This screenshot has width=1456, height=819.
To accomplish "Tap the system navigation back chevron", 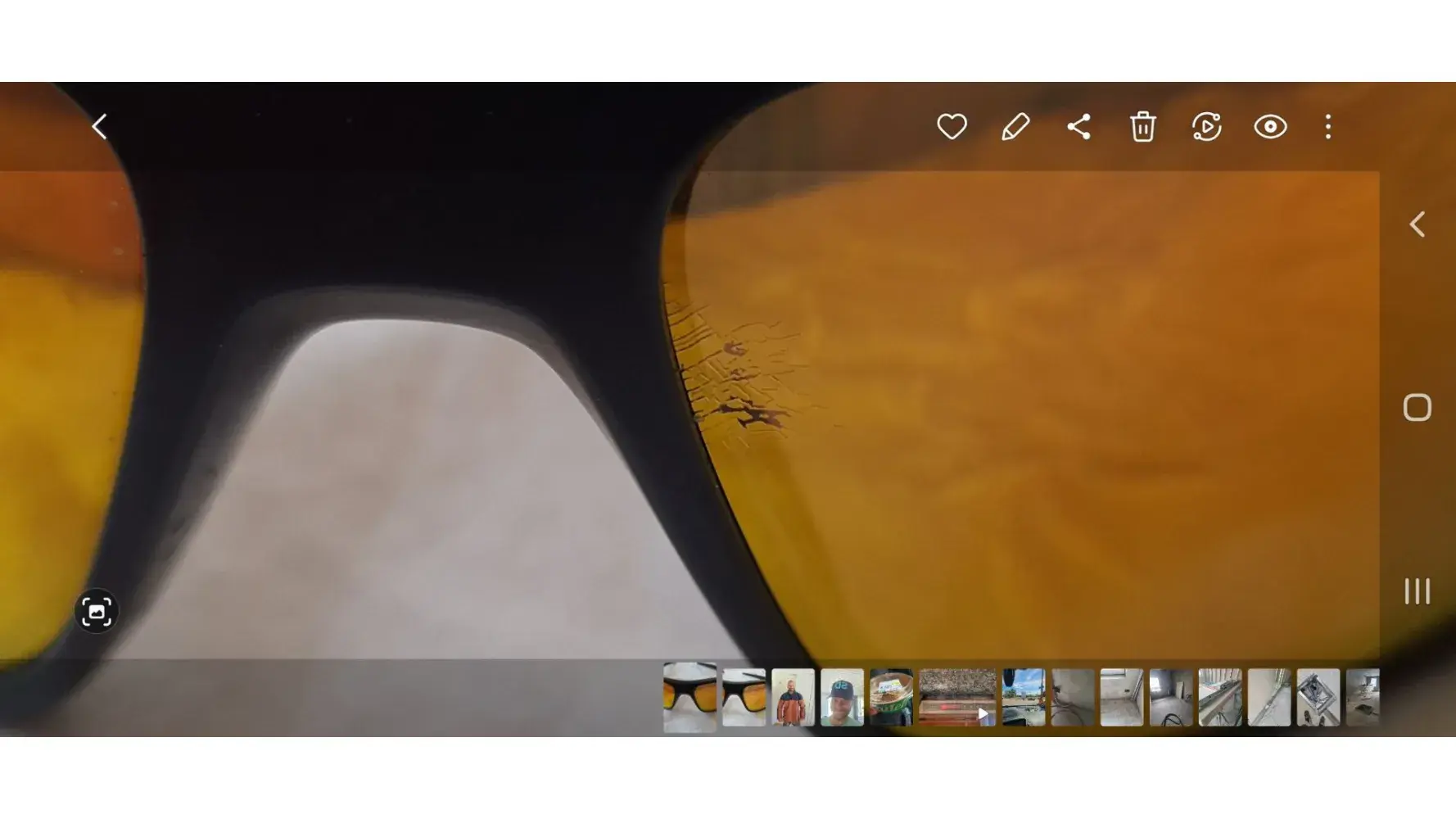I will pyautogui.click(x=1418, y=224).
